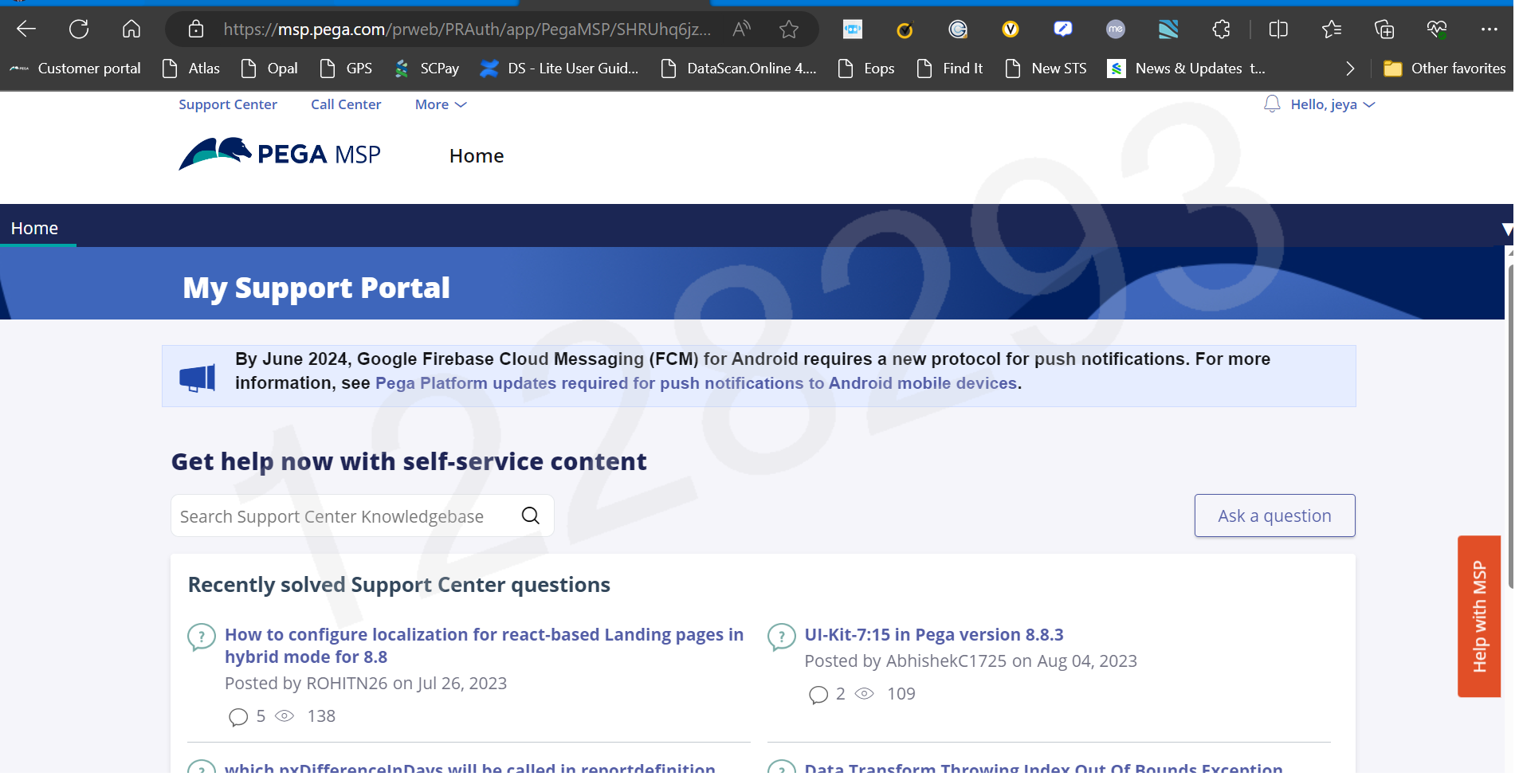Image resolution: width=1515 pixels, height=784 pixels.
Task: Click eye icon beside 138 views
Action: click(285, 715)
